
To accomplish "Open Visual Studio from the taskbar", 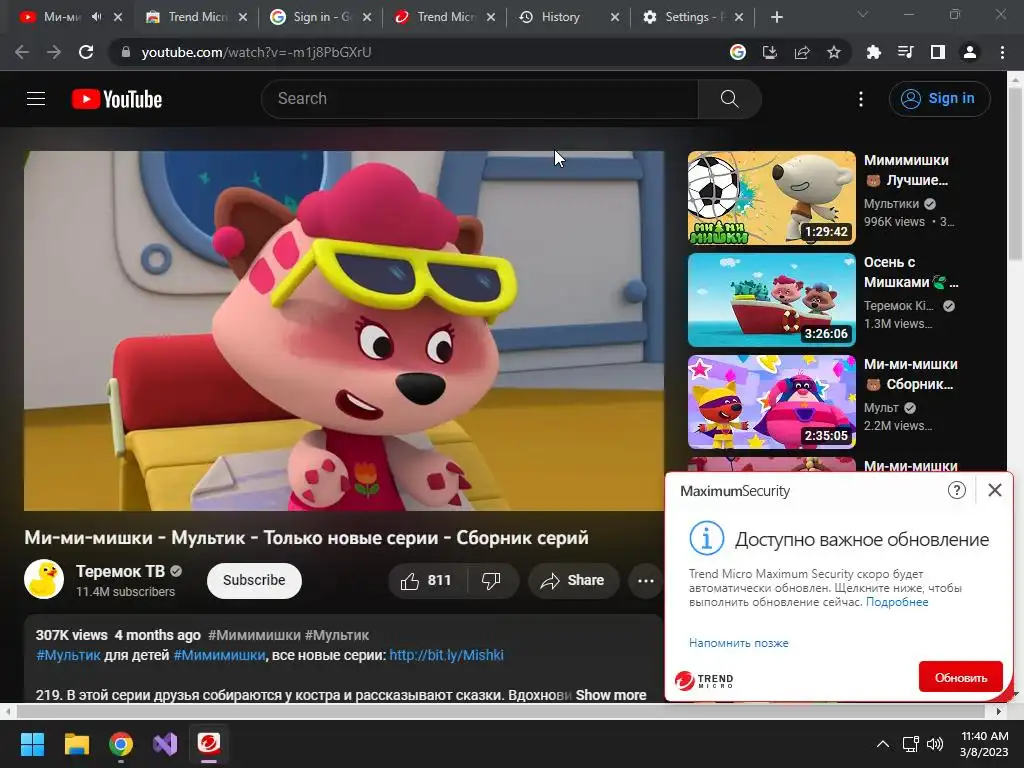I will (x=165, y=744).
